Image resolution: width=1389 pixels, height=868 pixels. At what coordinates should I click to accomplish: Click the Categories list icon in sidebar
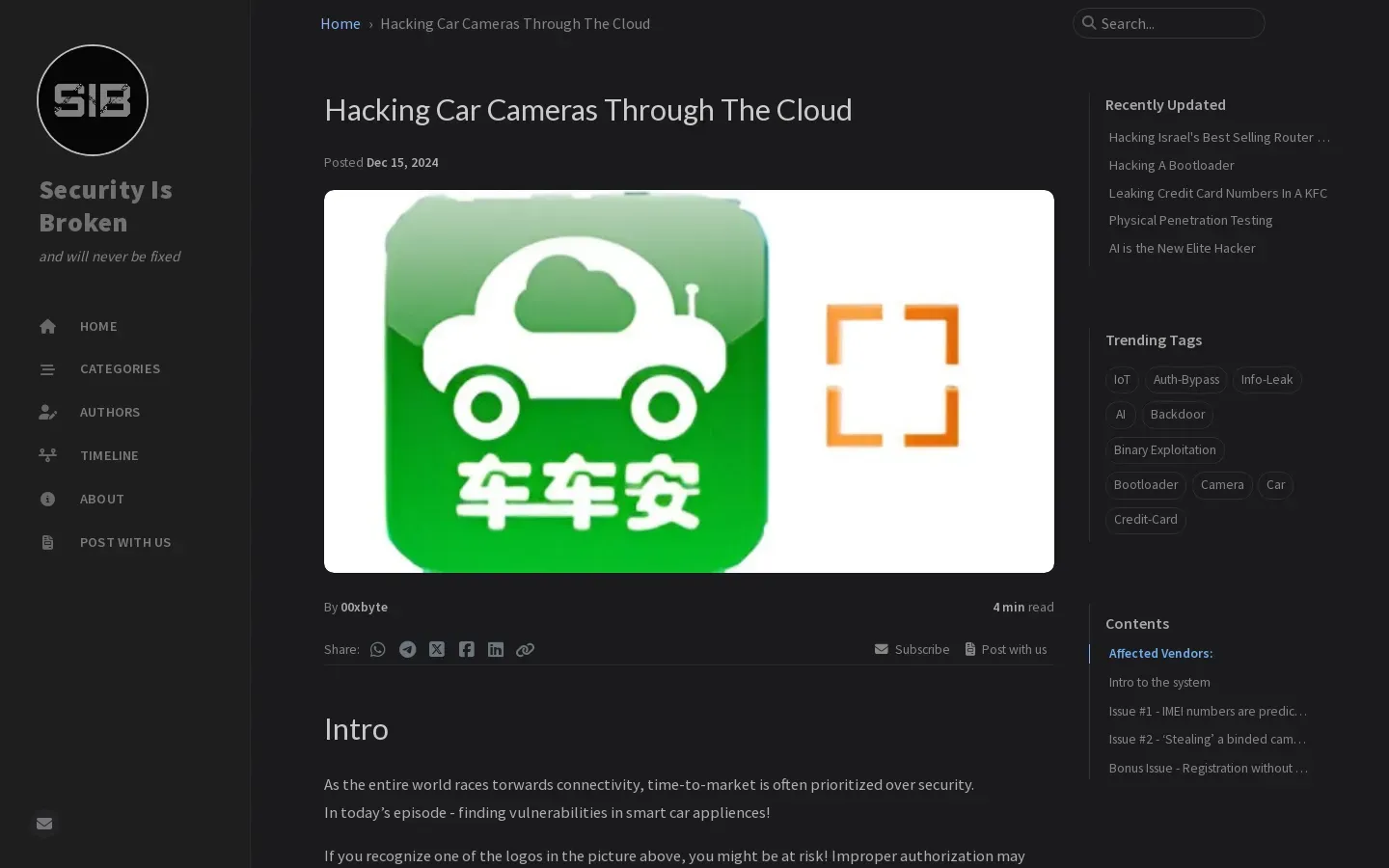(x=47, y=369)
